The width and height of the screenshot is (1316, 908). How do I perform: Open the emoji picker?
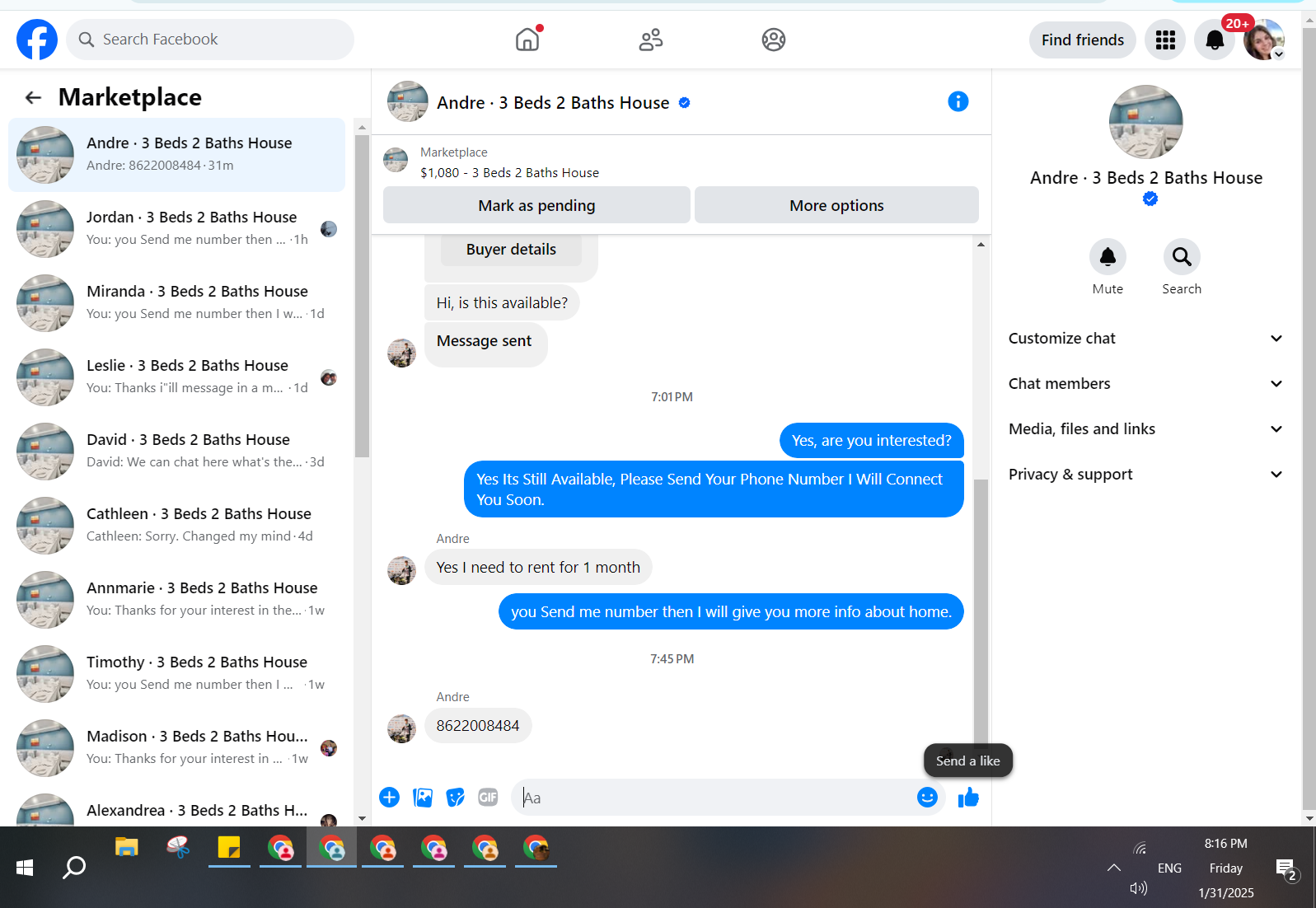tap(927, 798)
